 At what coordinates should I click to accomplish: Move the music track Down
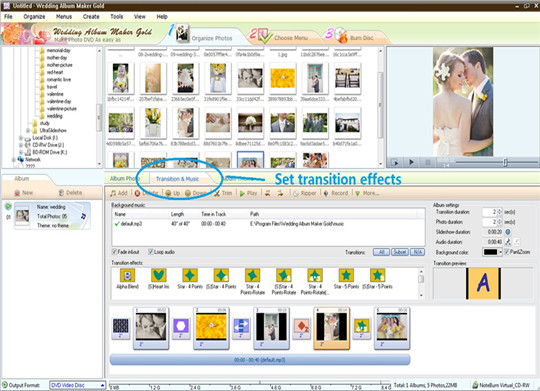(195, 193)
